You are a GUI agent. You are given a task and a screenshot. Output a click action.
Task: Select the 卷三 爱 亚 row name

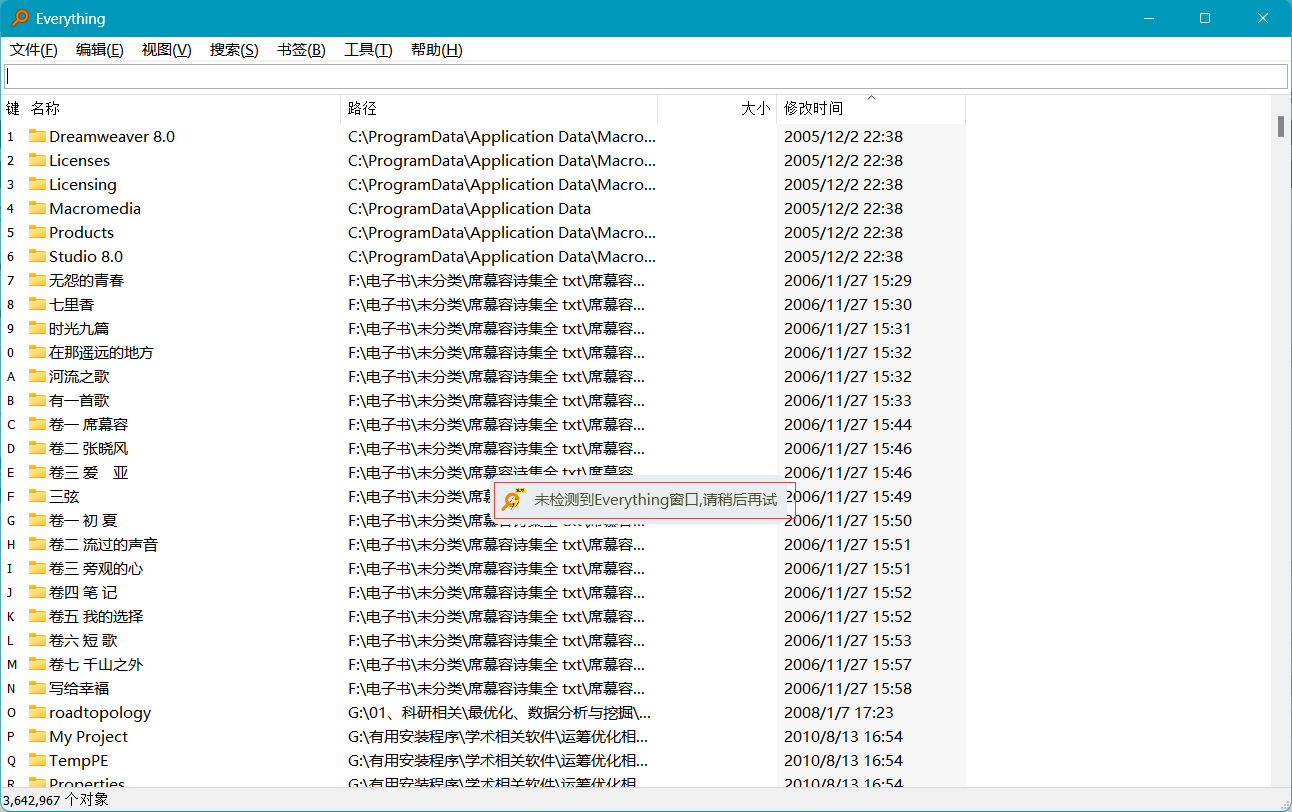pos(89,472)
